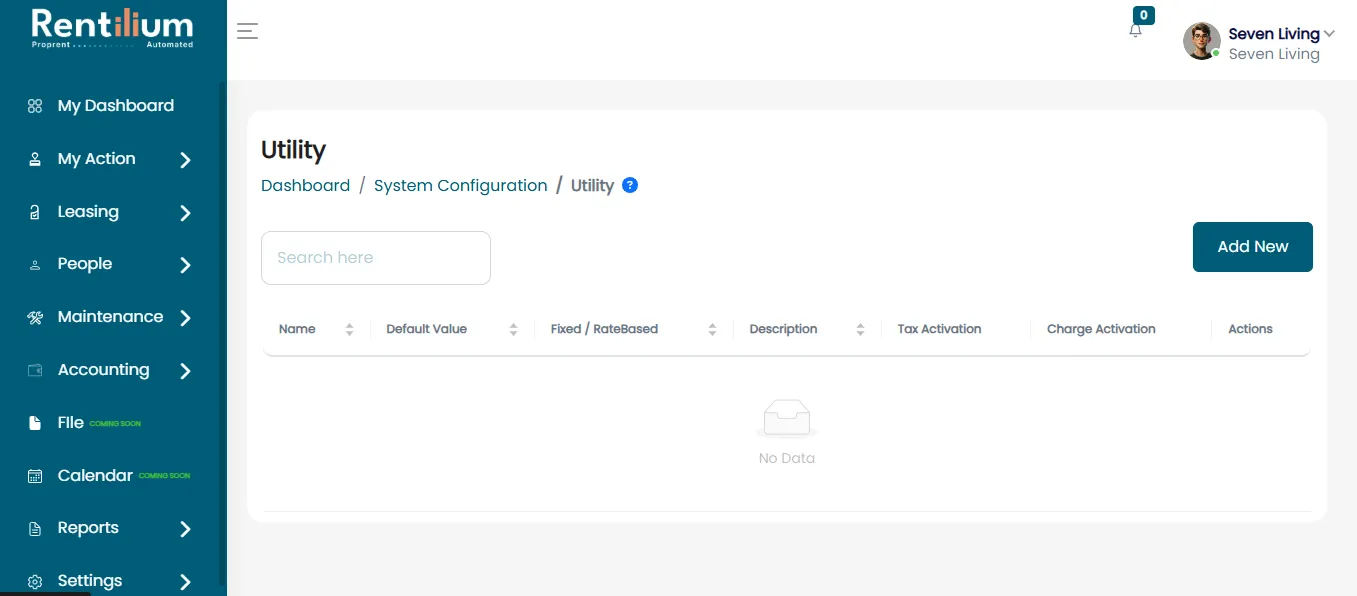Image resolution: width=1357 pixels, height=596 pixels.
Task: Click the Leasing document icon
Action: [x=35, y=212]
